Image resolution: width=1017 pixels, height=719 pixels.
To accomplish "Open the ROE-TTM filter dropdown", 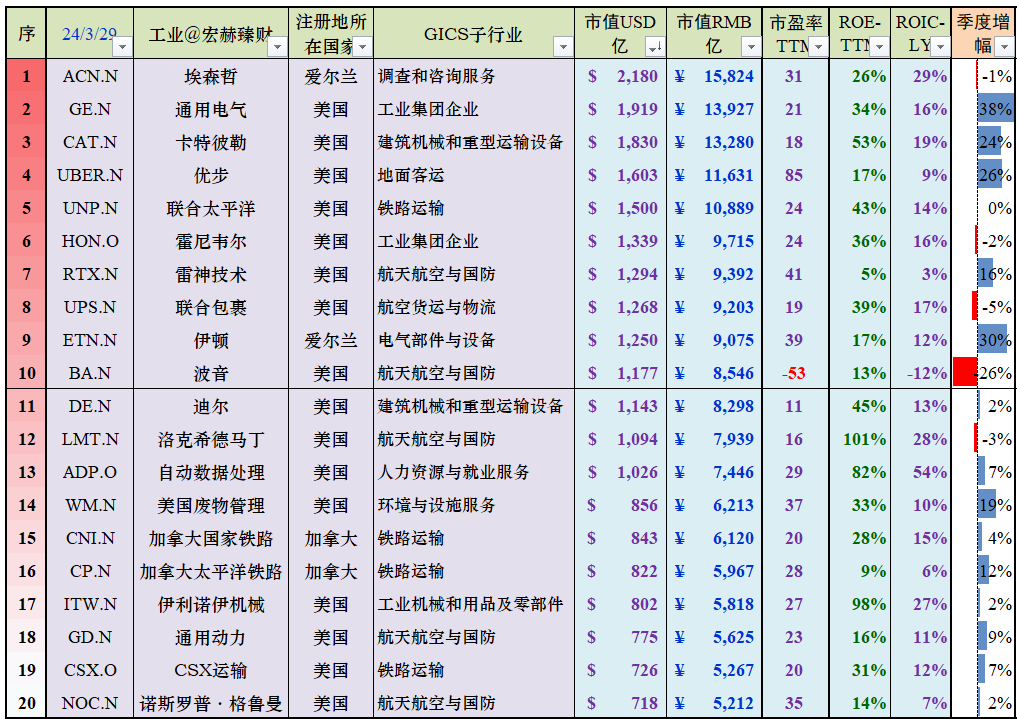I will (x=879, y=47).
